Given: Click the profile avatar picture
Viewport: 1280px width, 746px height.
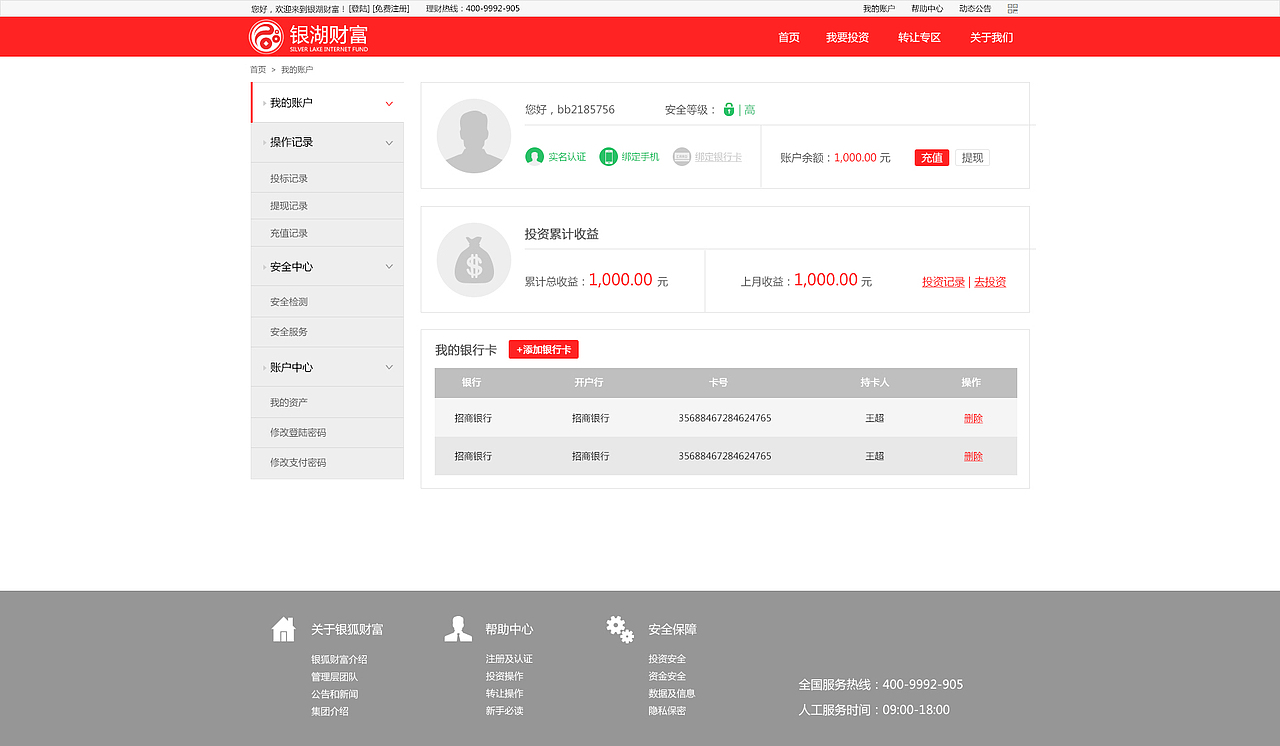Looking at the screenshot, I should coord(473,136).
